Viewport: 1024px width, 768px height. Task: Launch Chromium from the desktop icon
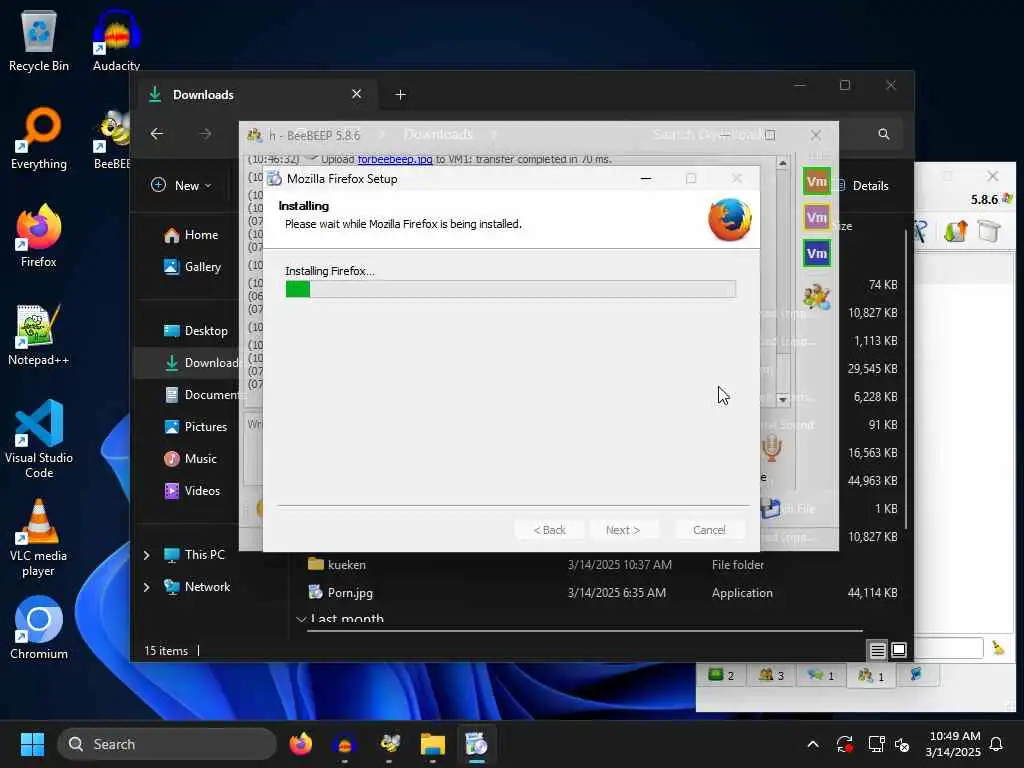pos(39,628)
